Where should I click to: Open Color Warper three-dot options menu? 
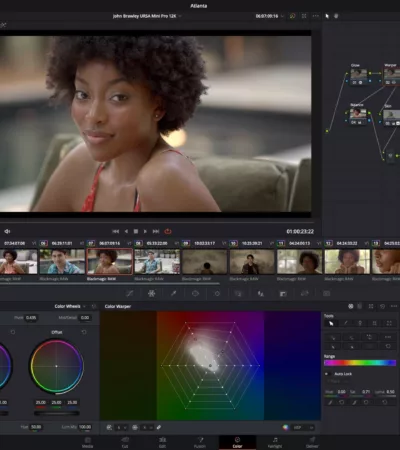(394, 306)
